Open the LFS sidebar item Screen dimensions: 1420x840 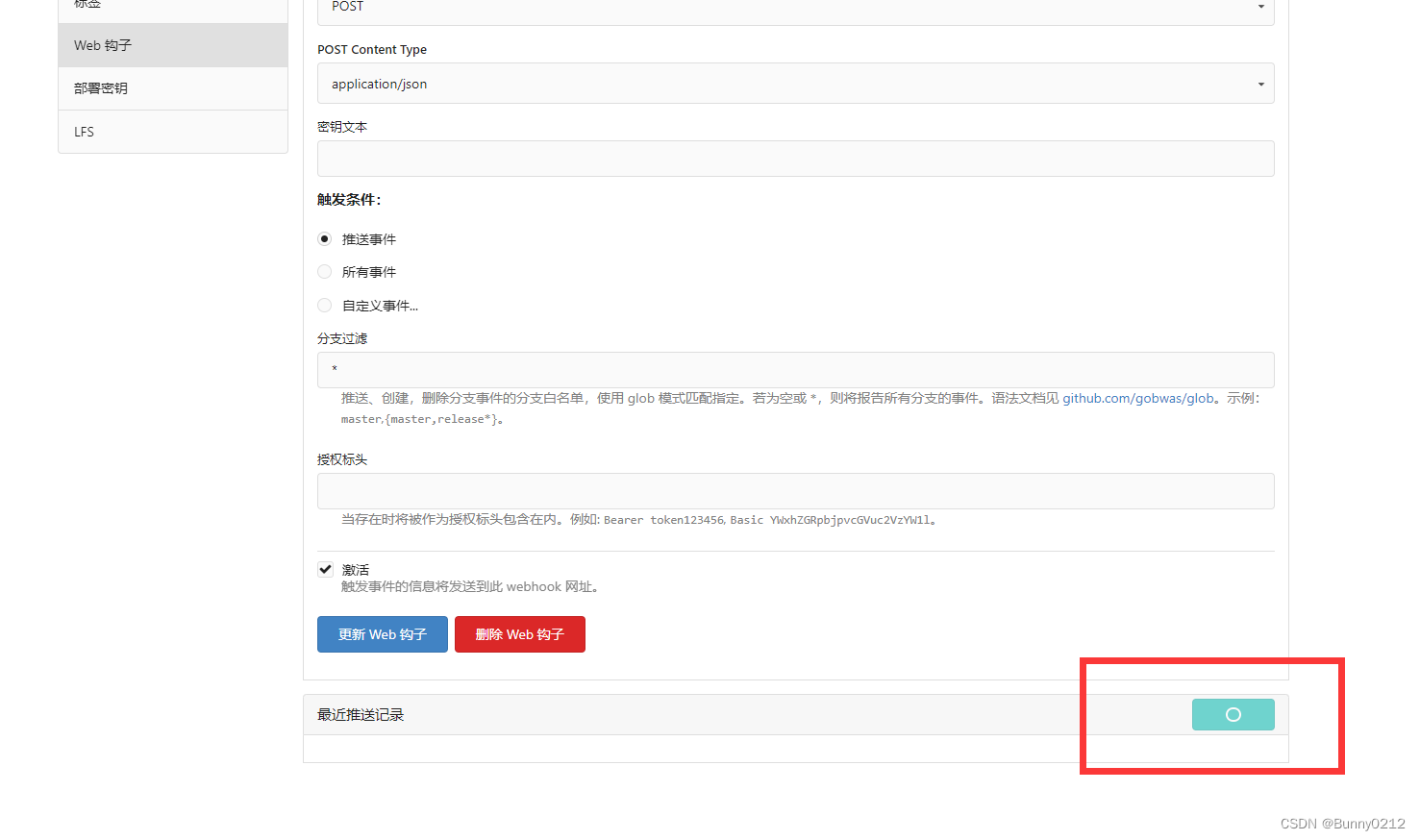pyautogui.click(x=173, y=132)
